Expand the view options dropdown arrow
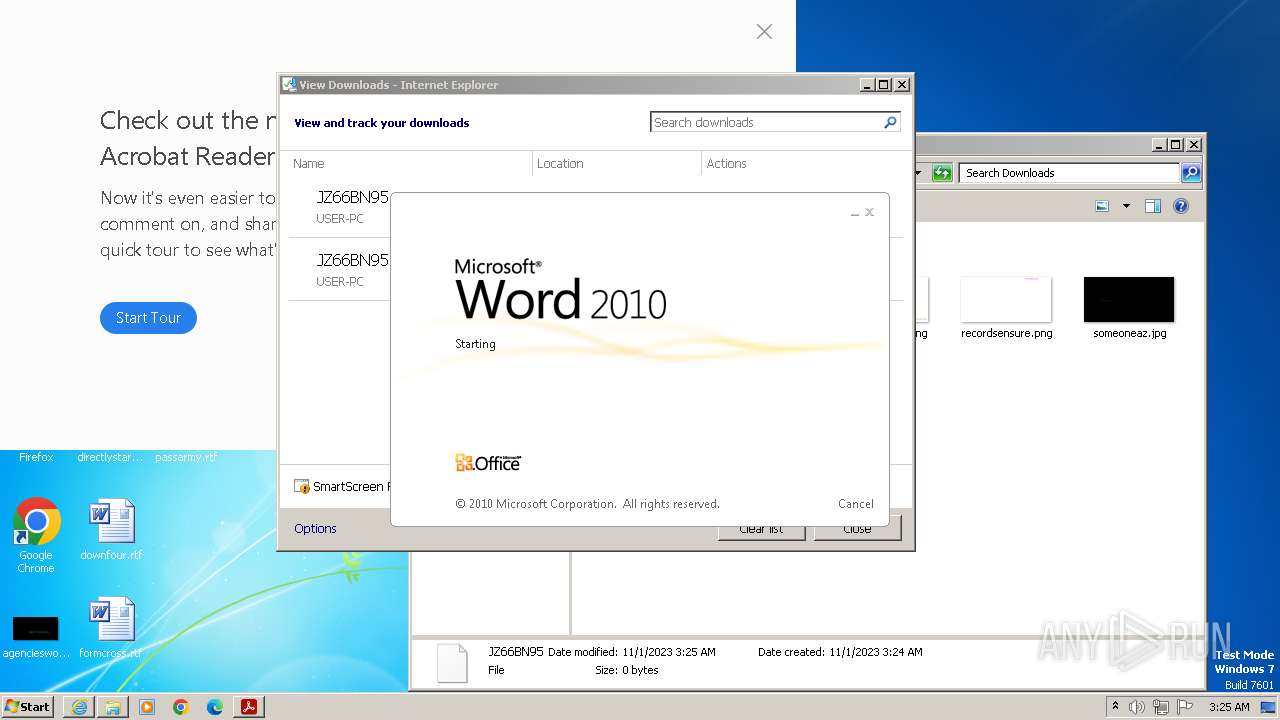Image resolution: width=1280 pixels, height=720 pixels. tap(1126, 206)
